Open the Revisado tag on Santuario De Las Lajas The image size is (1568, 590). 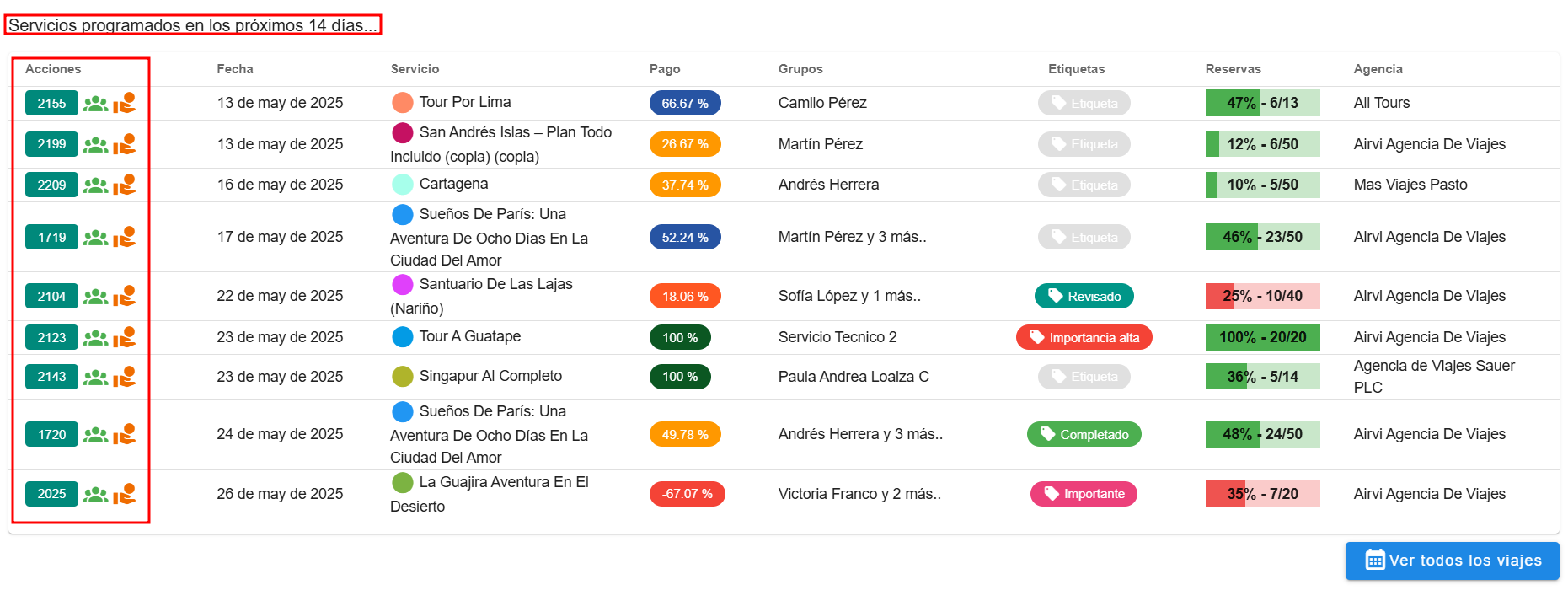[1084, 297]
